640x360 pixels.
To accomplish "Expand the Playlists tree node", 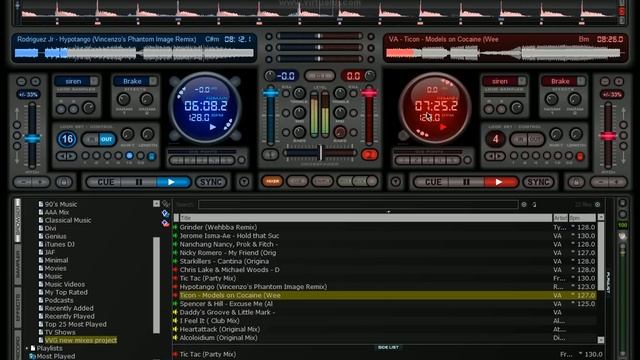I will pyautogui.click(x=27, y=348).
